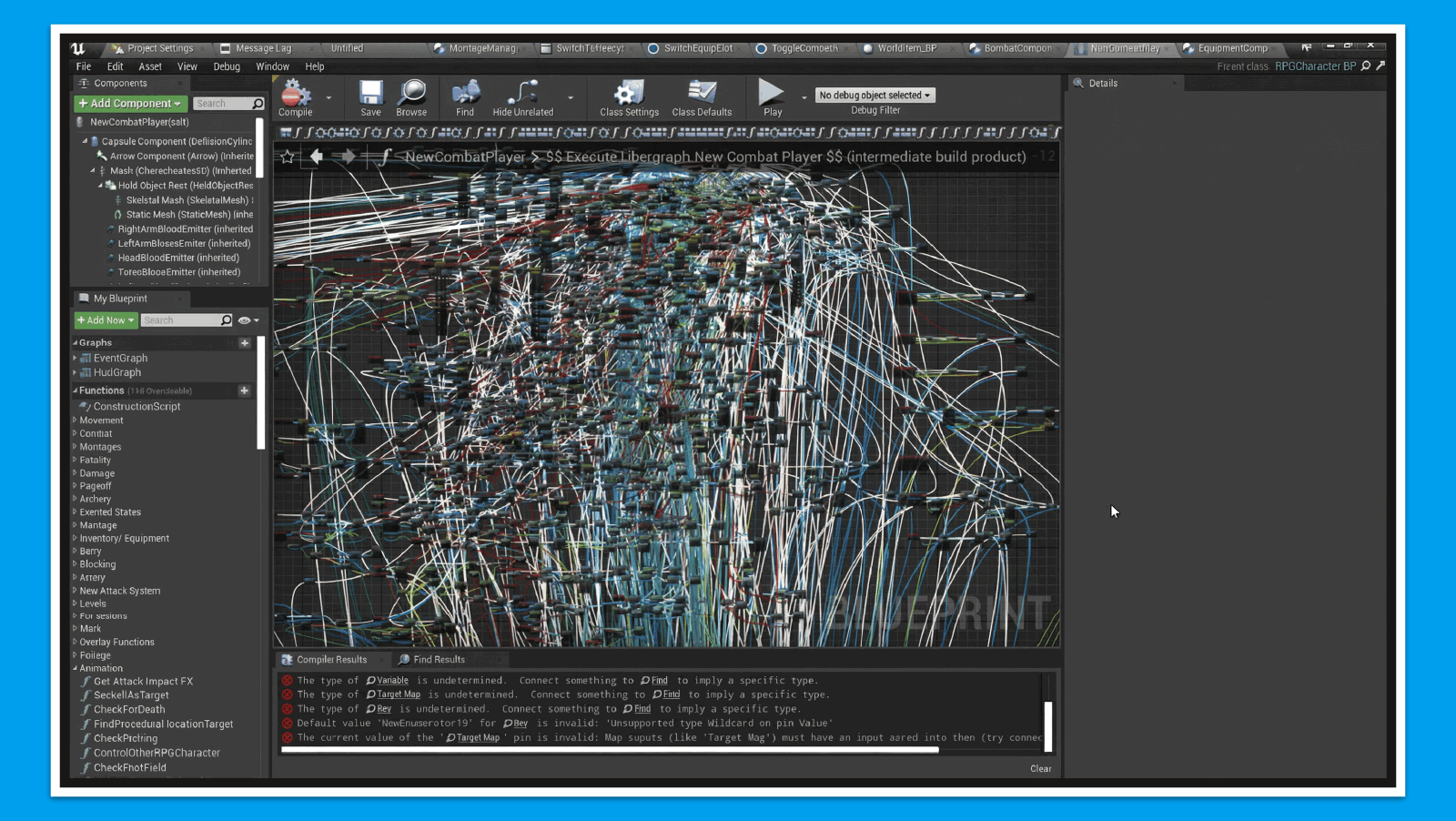
Task: Collapse the Animation category in My Blueprint
Action: 76,667
